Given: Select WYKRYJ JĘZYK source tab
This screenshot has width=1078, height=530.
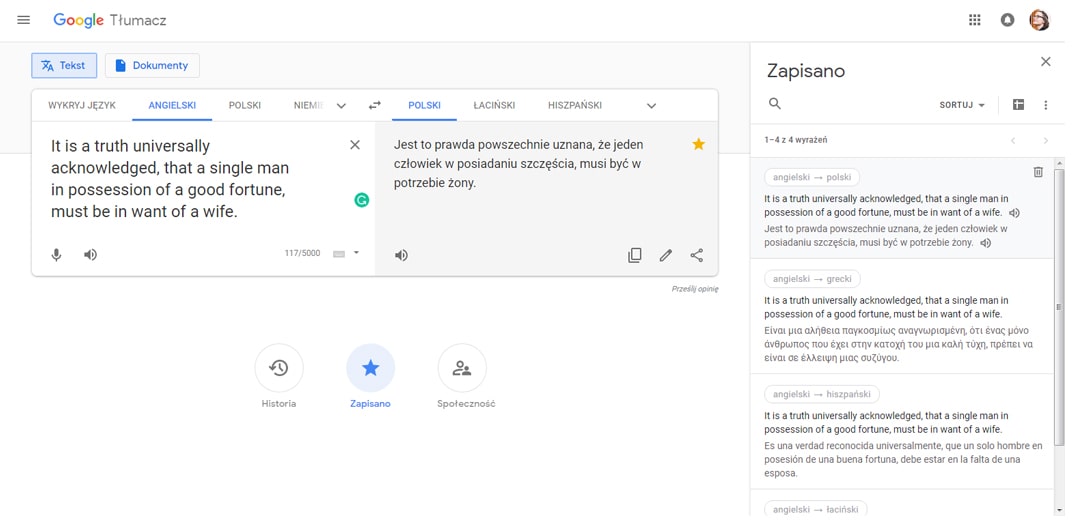Looking at the screenshot, I should [82, 105].
